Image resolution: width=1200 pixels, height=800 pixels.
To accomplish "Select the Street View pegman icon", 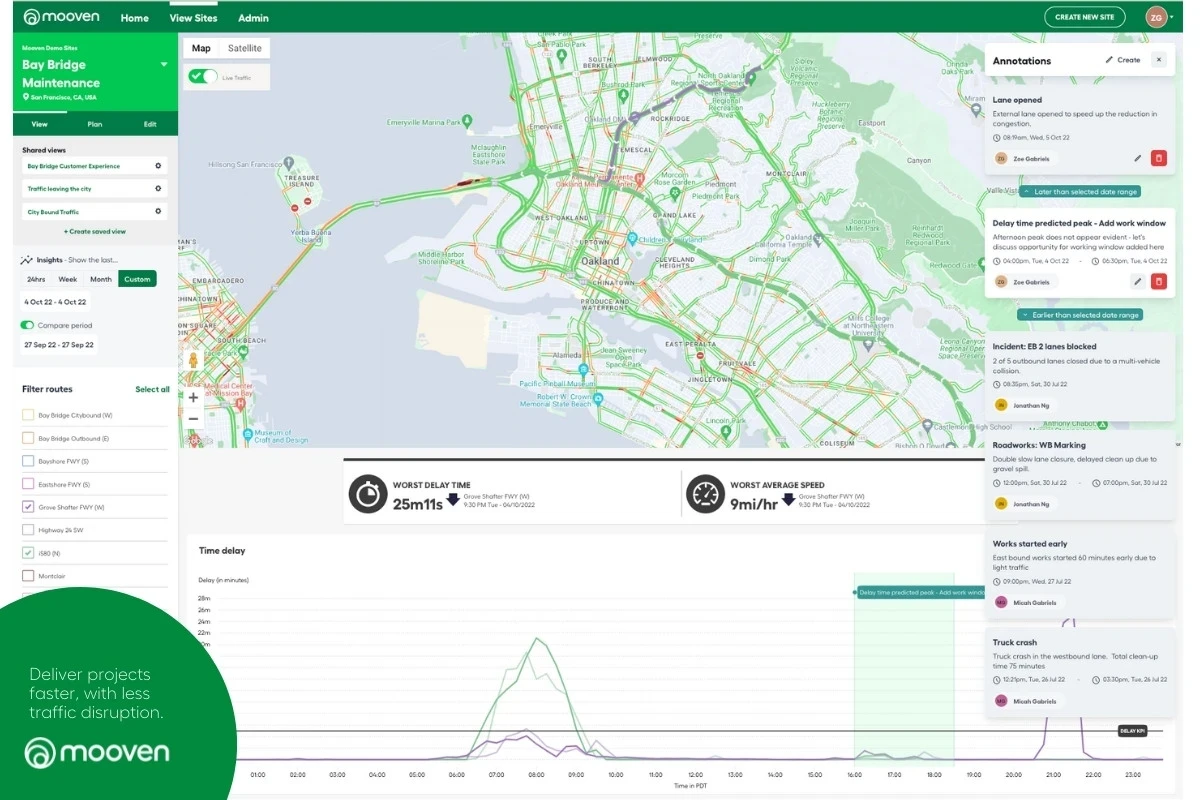I will click(192, 360).
